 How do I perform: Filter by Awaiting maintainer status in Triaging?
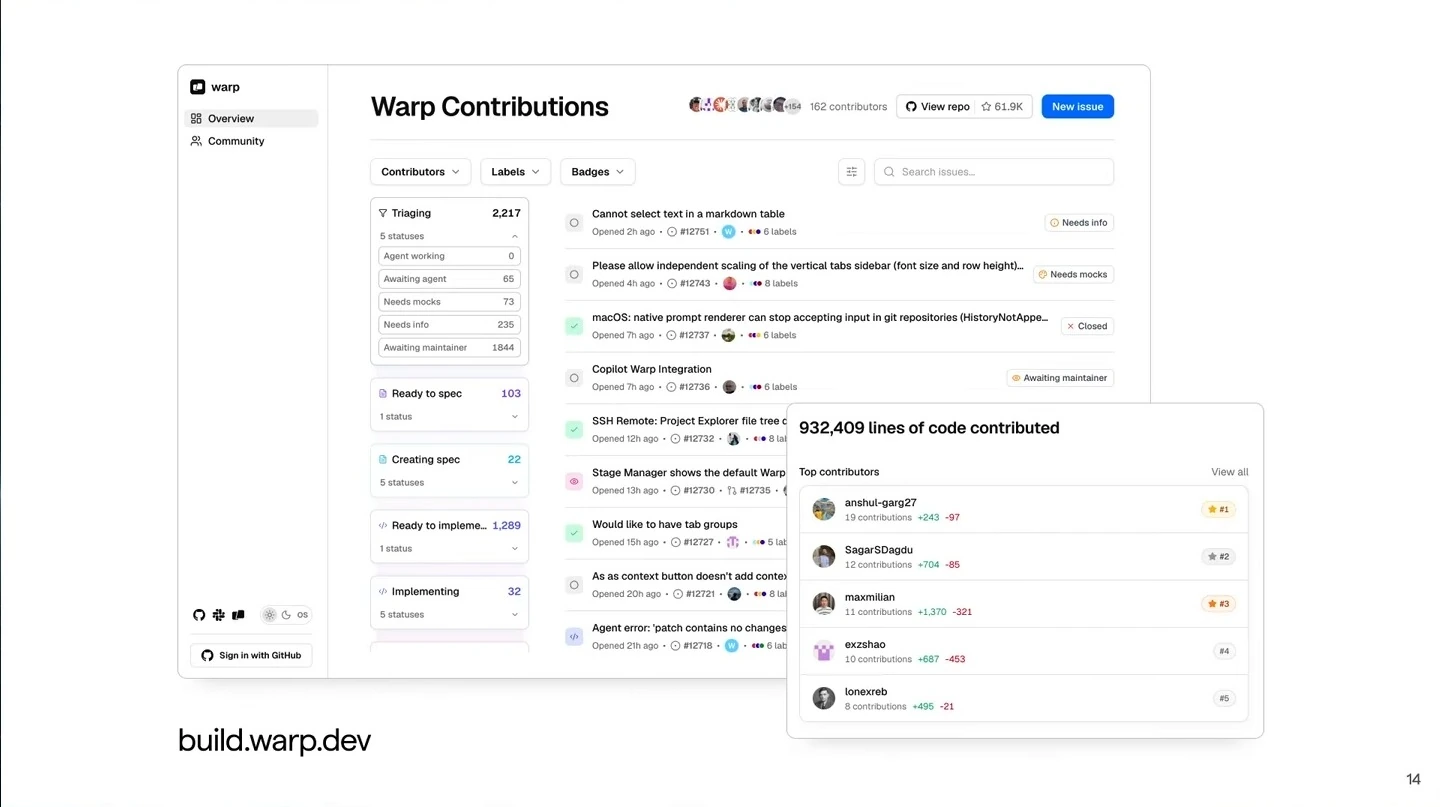[450, 348]
